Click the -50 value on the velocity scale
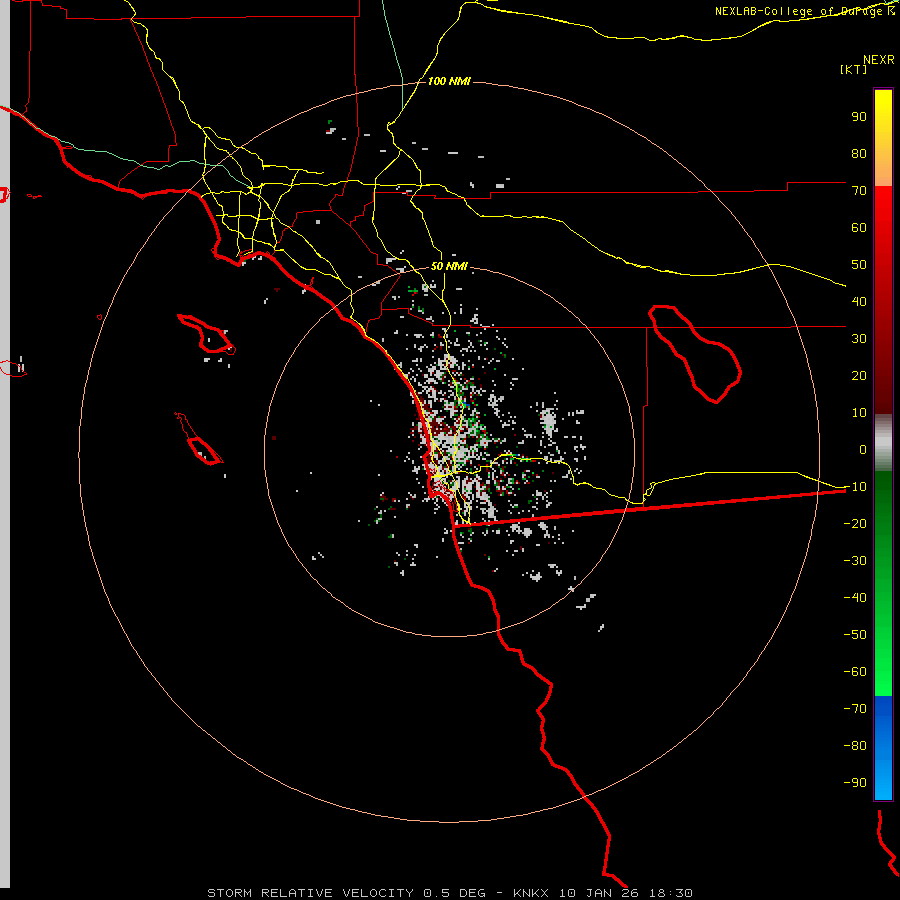This screenshot has width=900, height=900. point(855,635)
